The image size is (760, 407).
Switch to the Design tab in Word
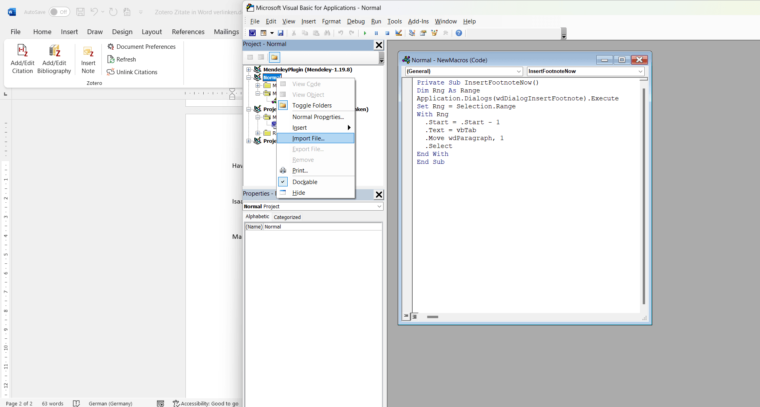pos(122,31)
